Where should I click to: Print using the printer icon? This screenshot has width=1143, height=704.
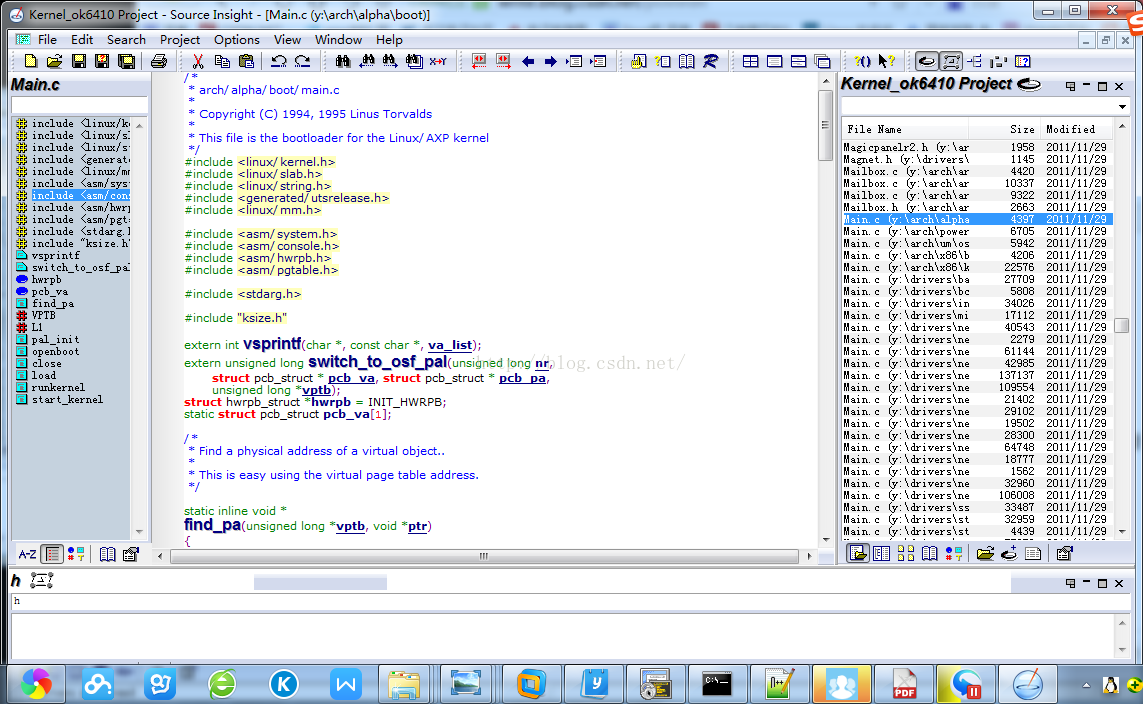tap(158, 61)
